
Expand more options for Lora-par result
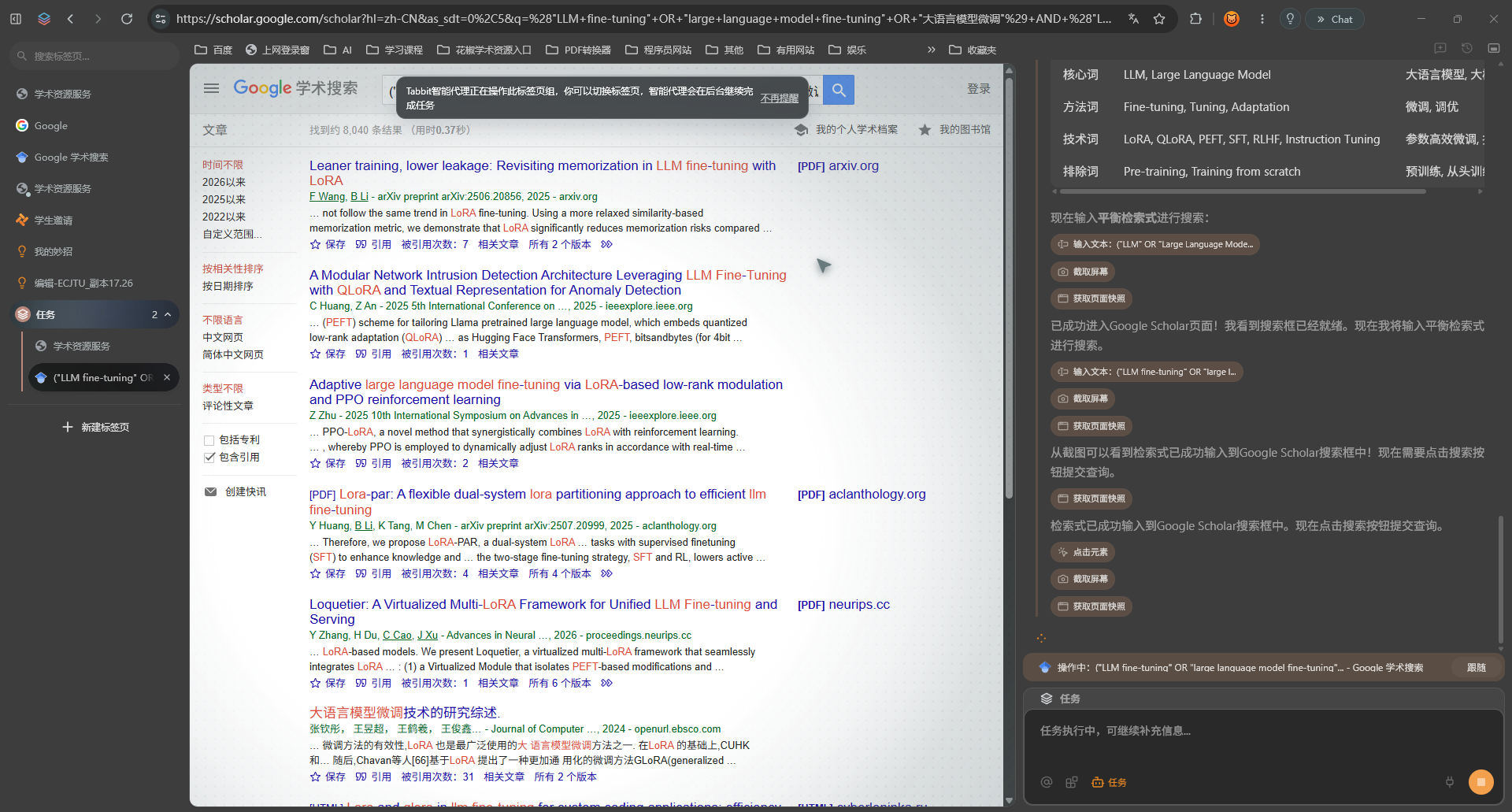(606, 573)
